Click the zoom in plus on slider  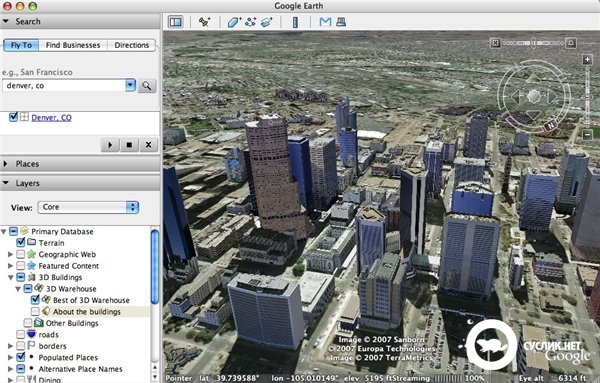(587, 59)
